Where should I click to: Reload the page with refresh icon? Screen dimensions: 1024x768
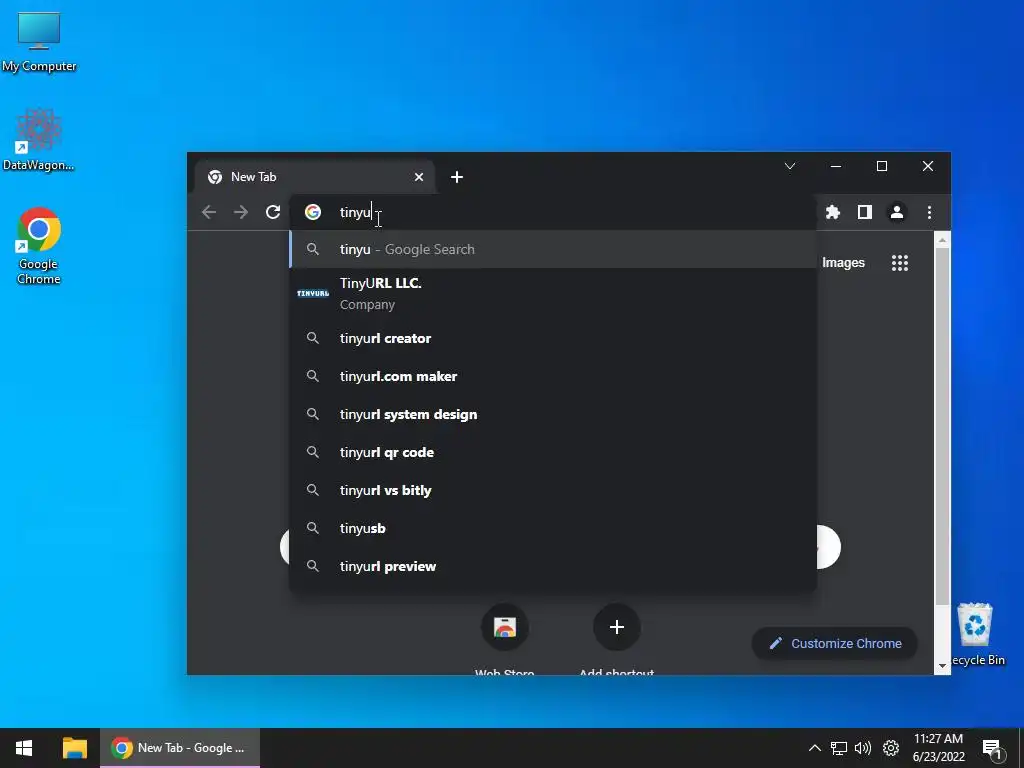click(x=273, y=212)
